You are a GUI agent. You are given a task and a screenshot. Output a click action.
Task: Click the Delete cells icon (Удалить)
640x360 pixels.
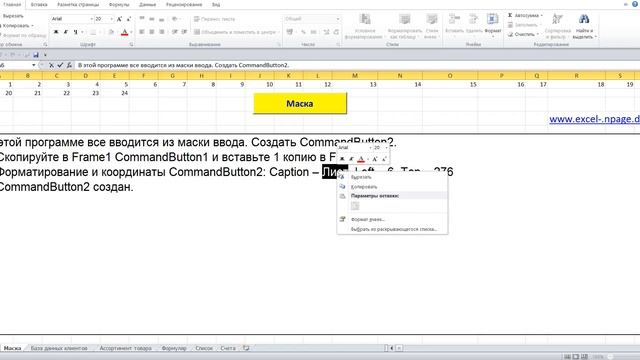[473, 19]
